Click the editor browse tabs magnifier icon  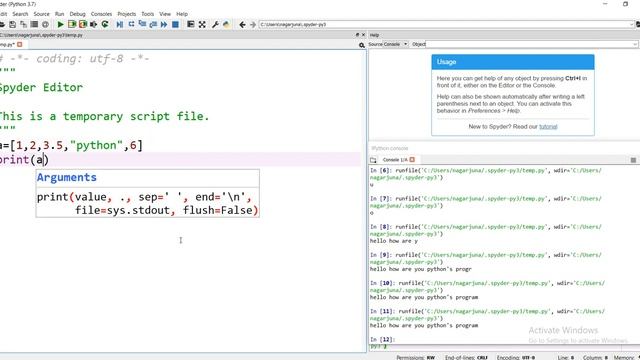(x=362, y=45)
